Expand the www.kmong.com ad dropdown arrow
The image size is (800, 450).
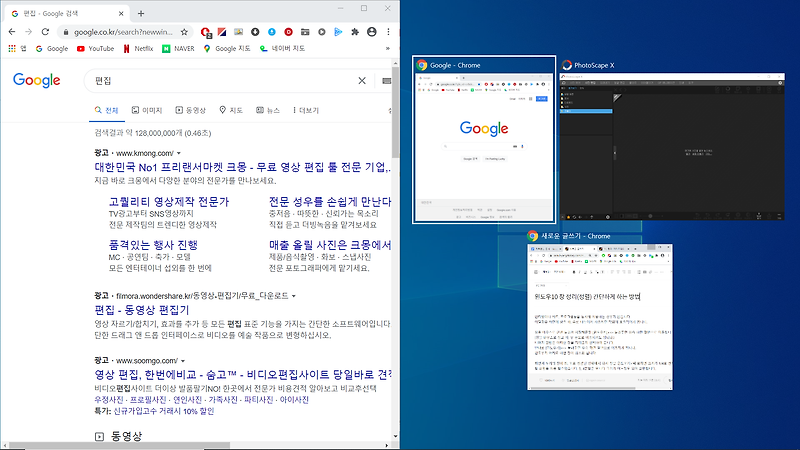[179, 153]
